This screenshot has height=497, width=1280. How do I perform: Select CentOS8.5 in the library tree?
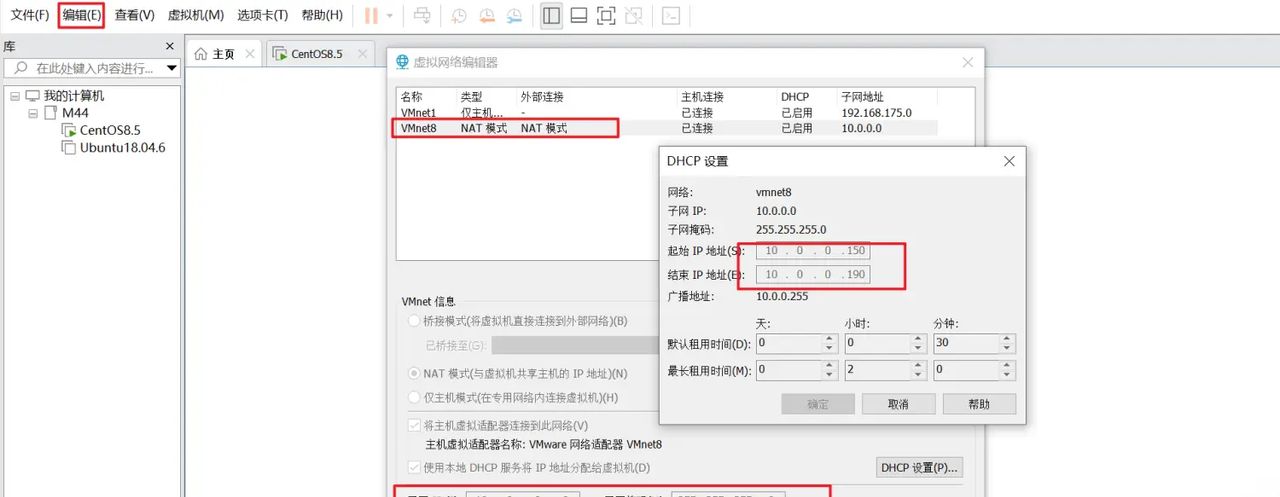coord(110,130)
